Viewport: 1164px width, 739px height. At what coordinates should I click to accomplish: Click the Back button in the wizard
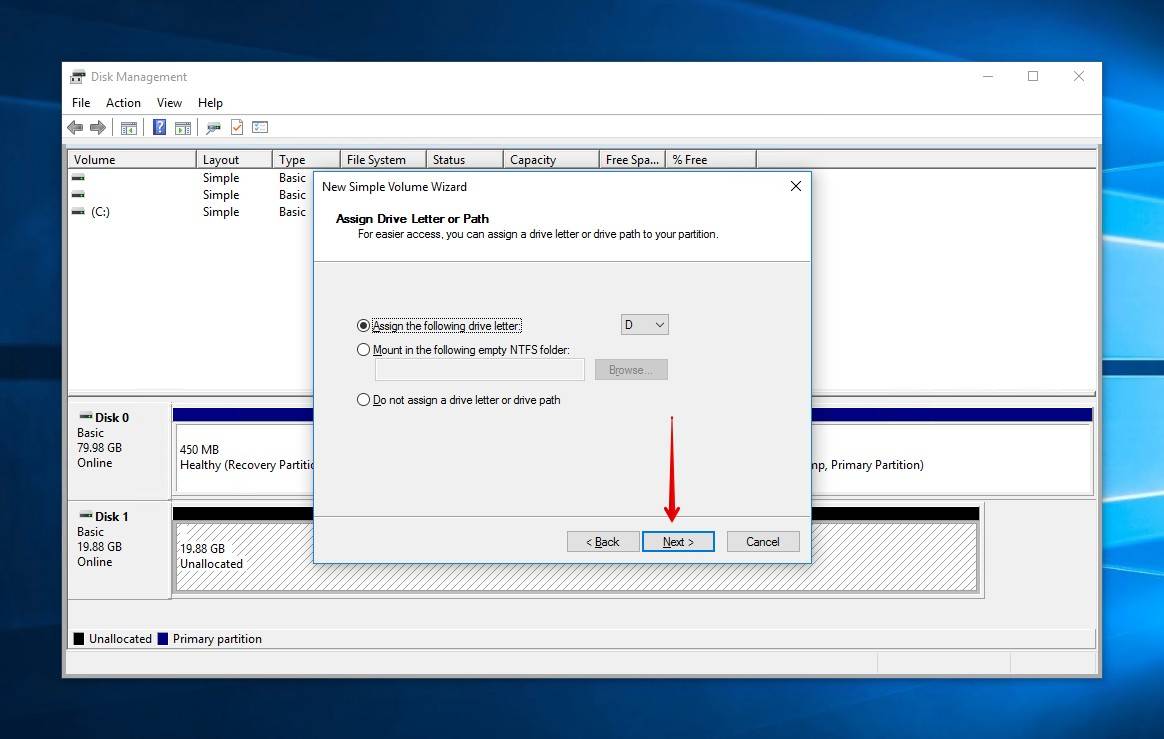602,541
